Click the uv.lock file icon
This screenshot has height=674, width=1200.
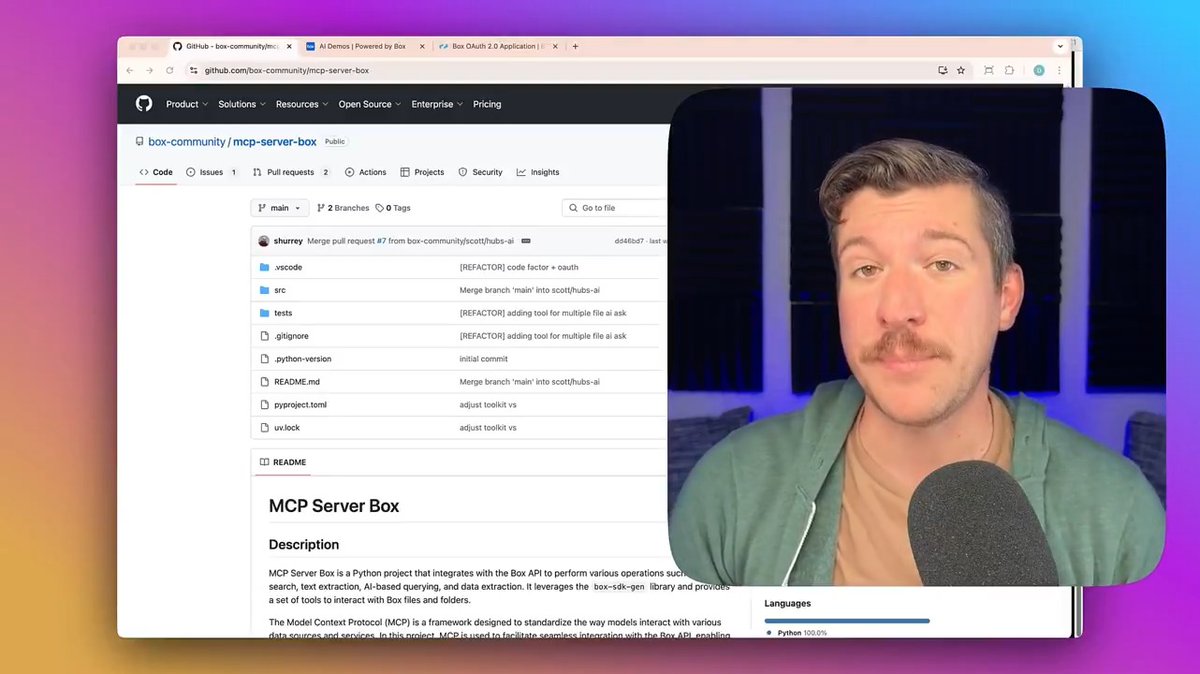[x=265, y=428]
